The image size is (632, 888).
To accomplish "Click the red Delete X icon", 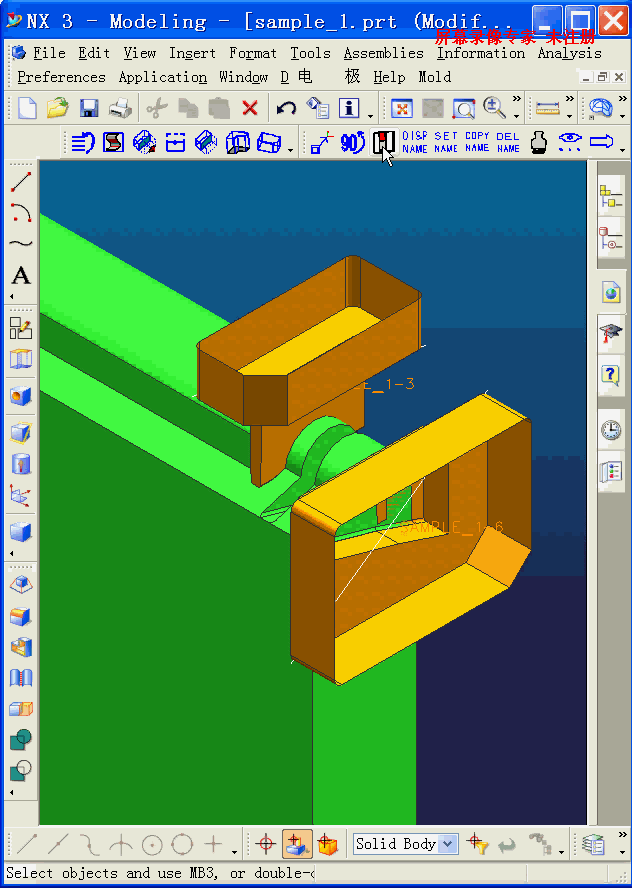I will pos(250,108).
